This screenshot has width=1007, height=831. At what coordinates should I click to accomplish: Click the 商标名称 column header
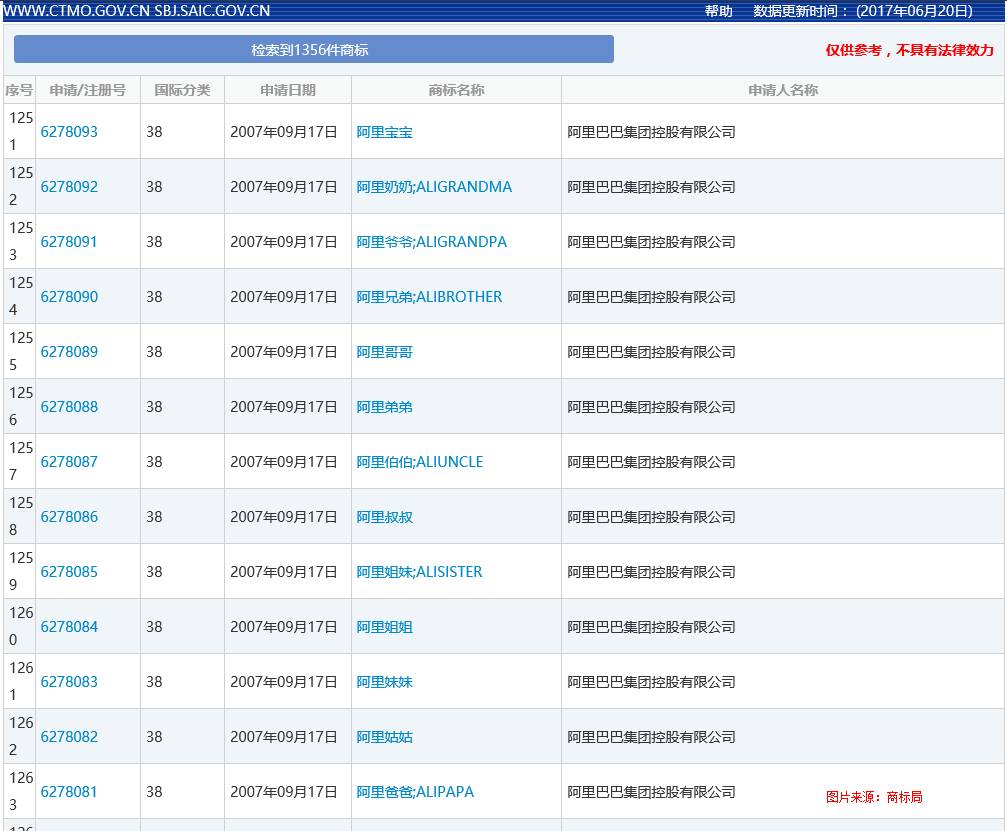coord(456,90)
